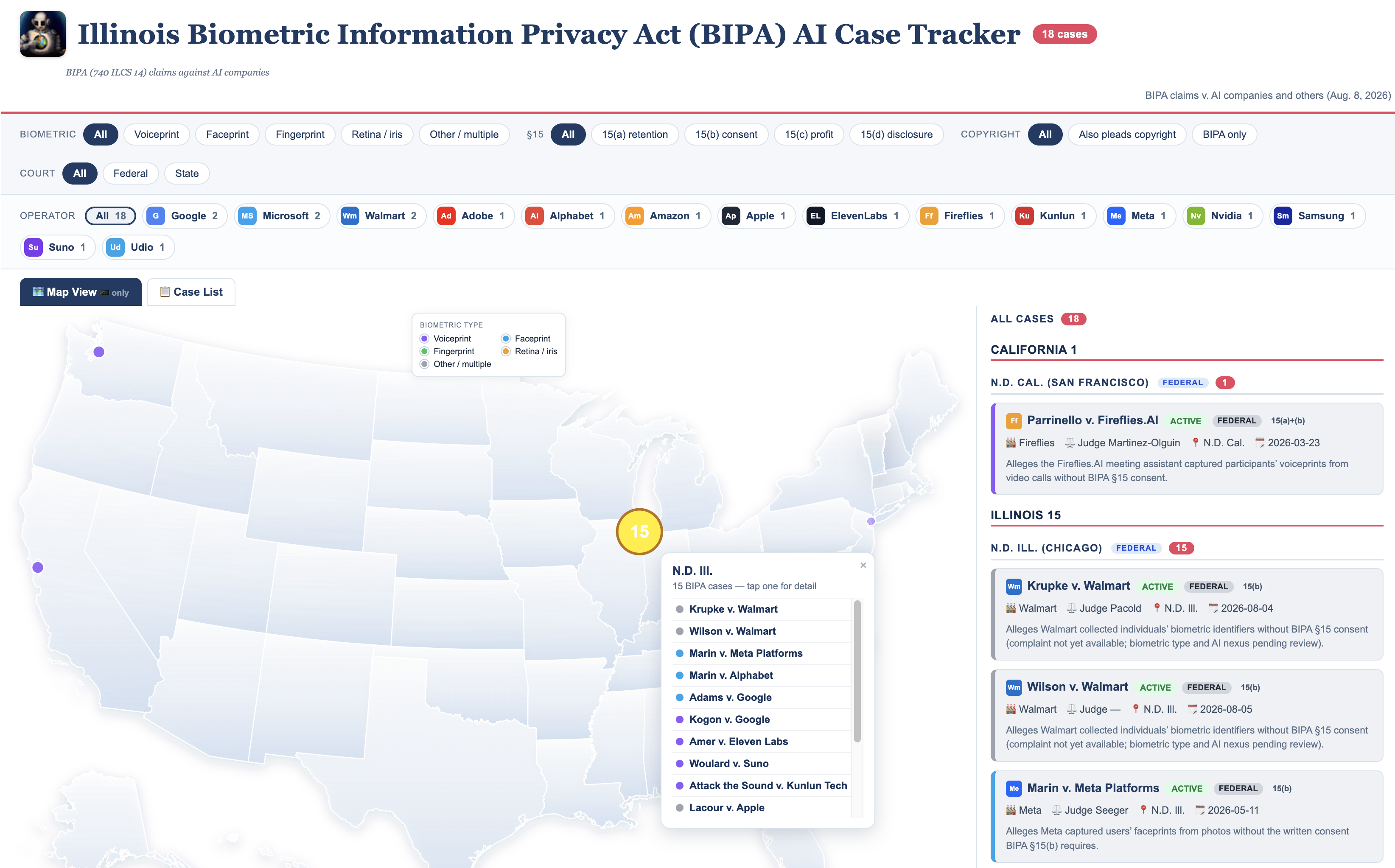Select the Meta operator chip icon

click(1116, 216)
